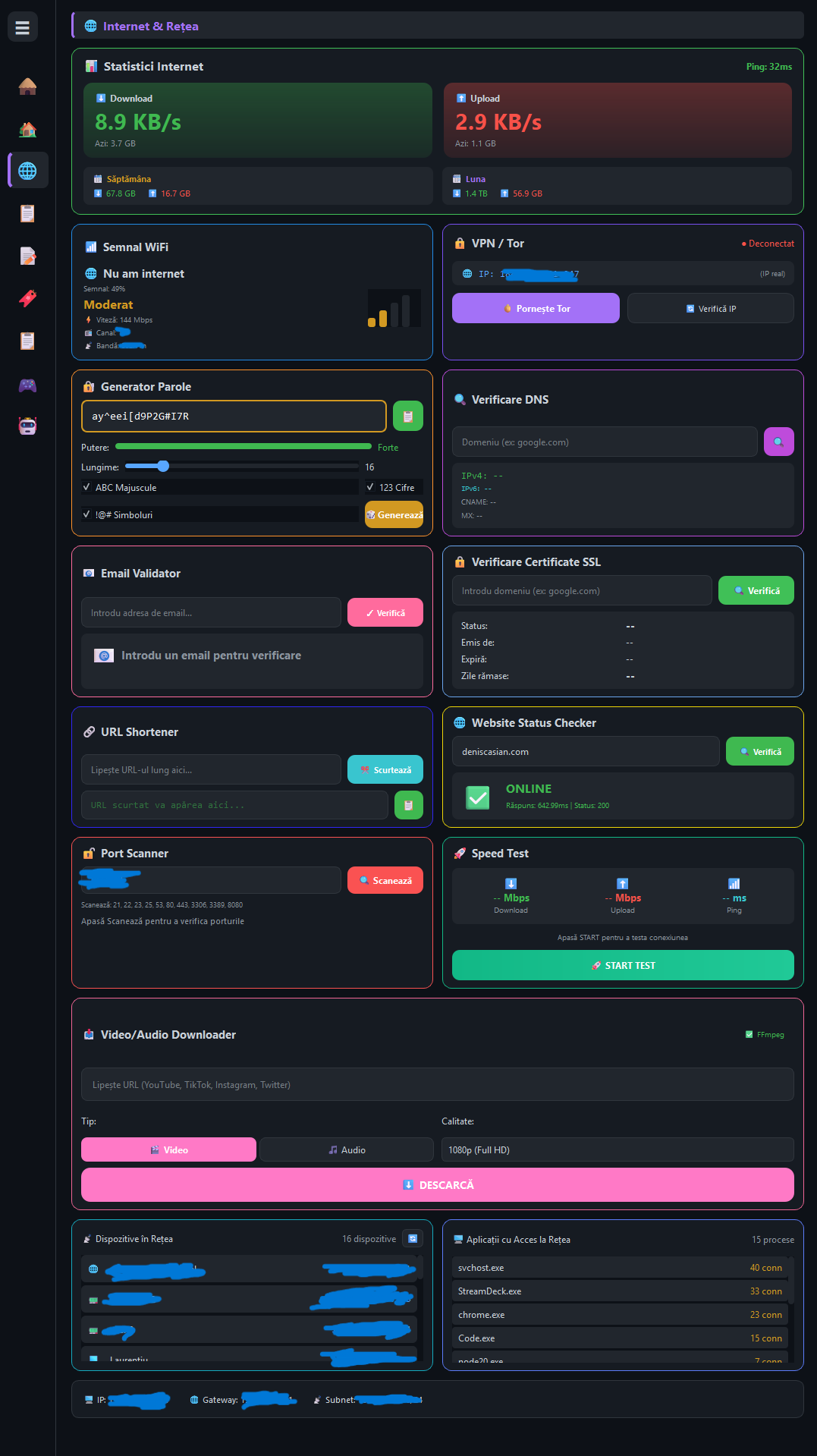Image resolution: width=817 pixels, height=1456 pixels.
Task: Click the purple DNS search icon button
Action: pyautogui.click(x=778, y=442)
